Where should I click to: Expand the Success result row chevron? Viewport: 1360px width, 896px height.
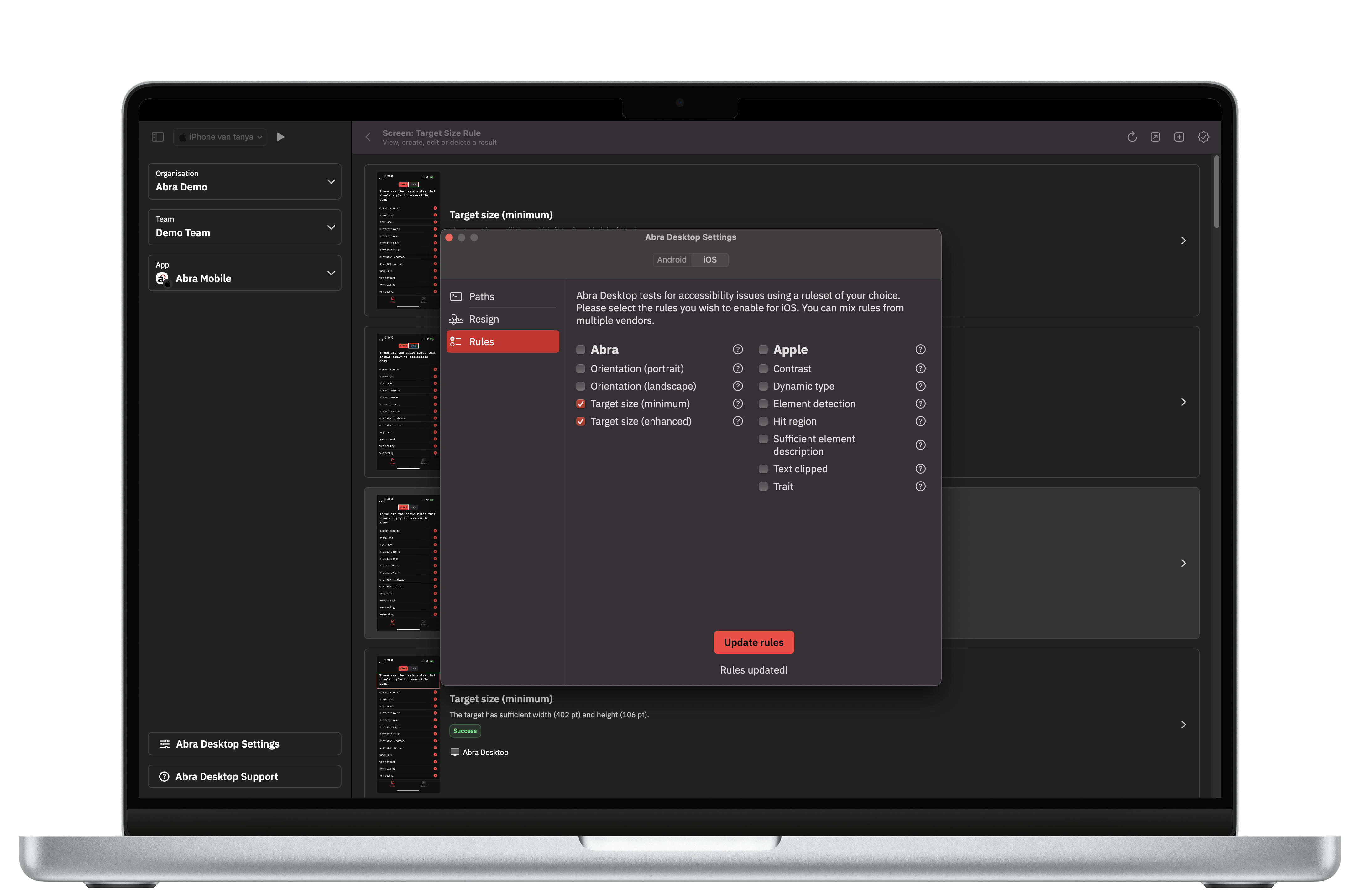click(1184, 725)
